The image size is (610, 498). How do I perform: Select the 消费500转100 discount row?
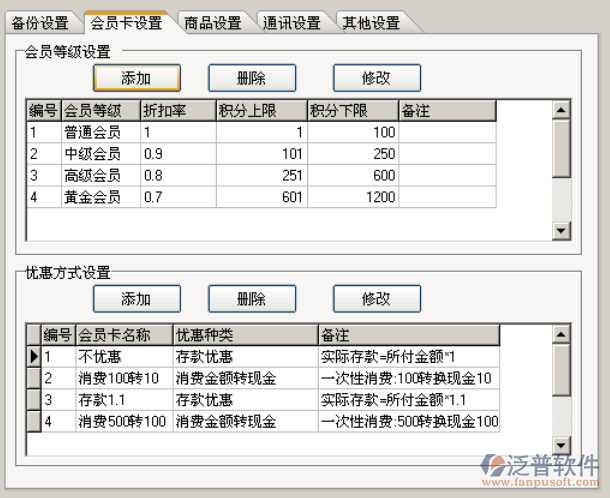pos(122,421)
